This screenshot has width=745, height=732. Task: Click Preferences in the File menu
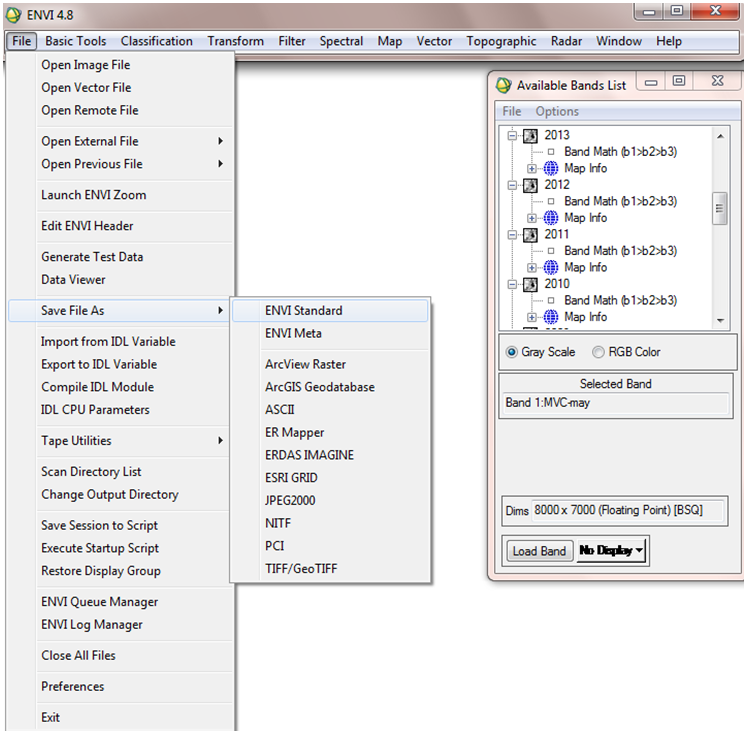121,686
